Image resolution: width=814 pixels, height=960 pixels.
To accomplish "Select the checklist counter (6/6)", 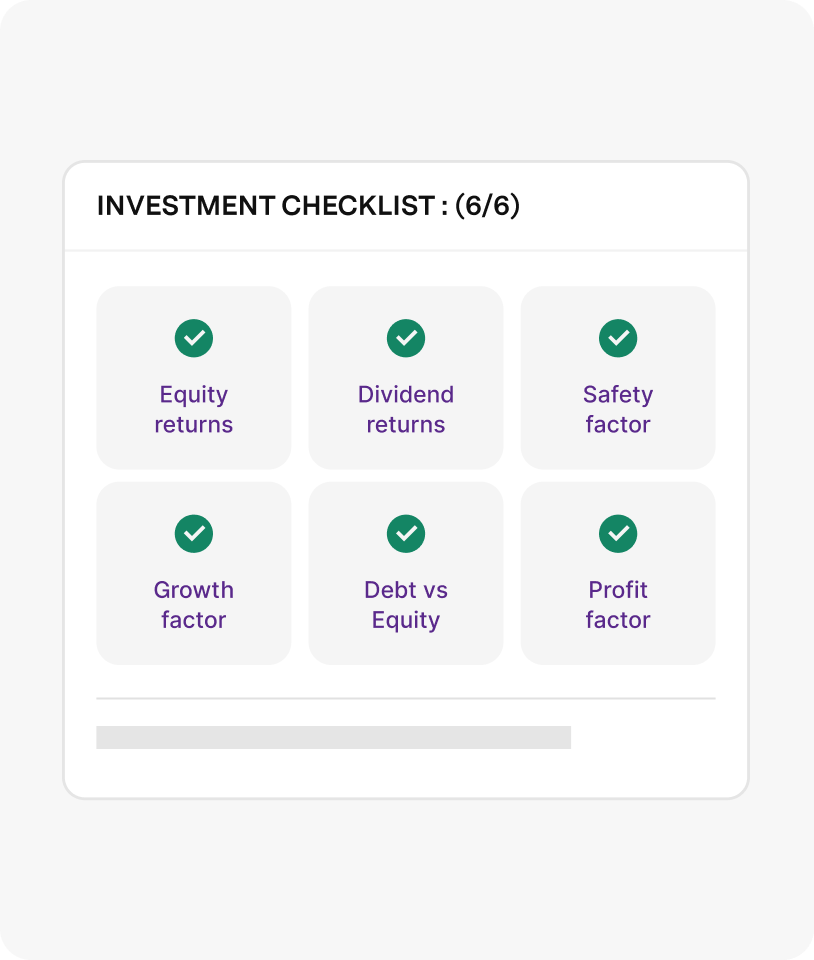I will point(488,206).
